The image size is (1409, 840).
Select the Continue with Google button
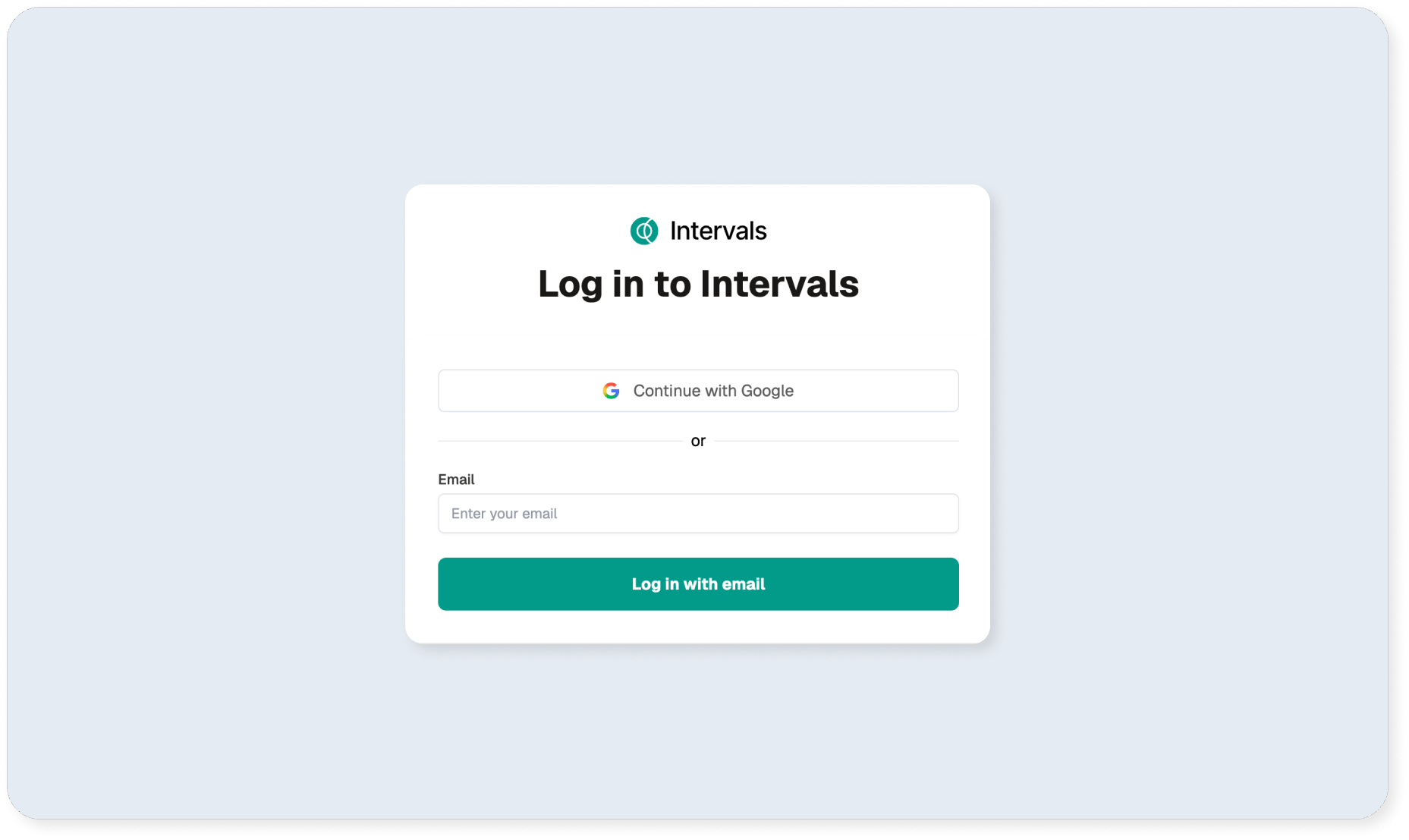click(x=698, y=391)
